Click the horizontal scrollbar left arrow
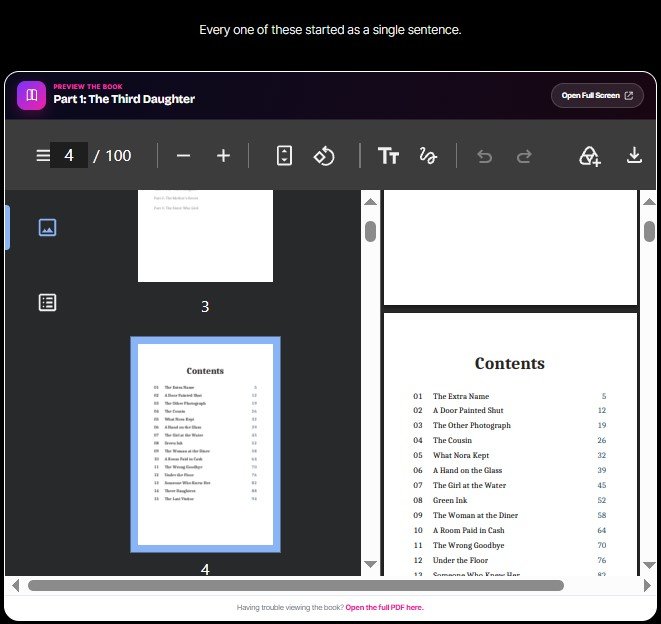Viewport: 661px width, 624px height. [16, 586]
